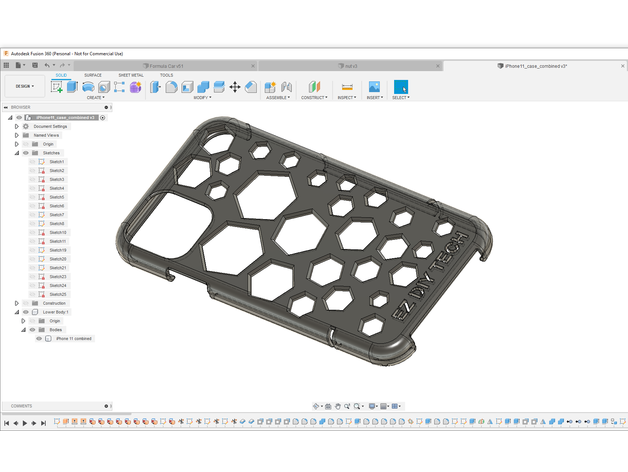Viewport: 628px width, 472px height.
Task: Toggle visibility of the Bodies folder
Action: click(32, 330)
